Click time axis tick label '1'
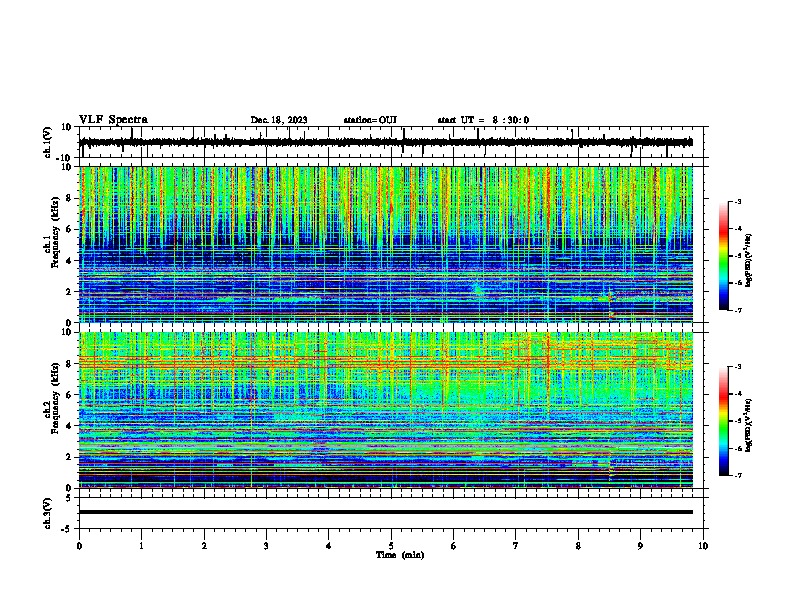 click(141, 546)
